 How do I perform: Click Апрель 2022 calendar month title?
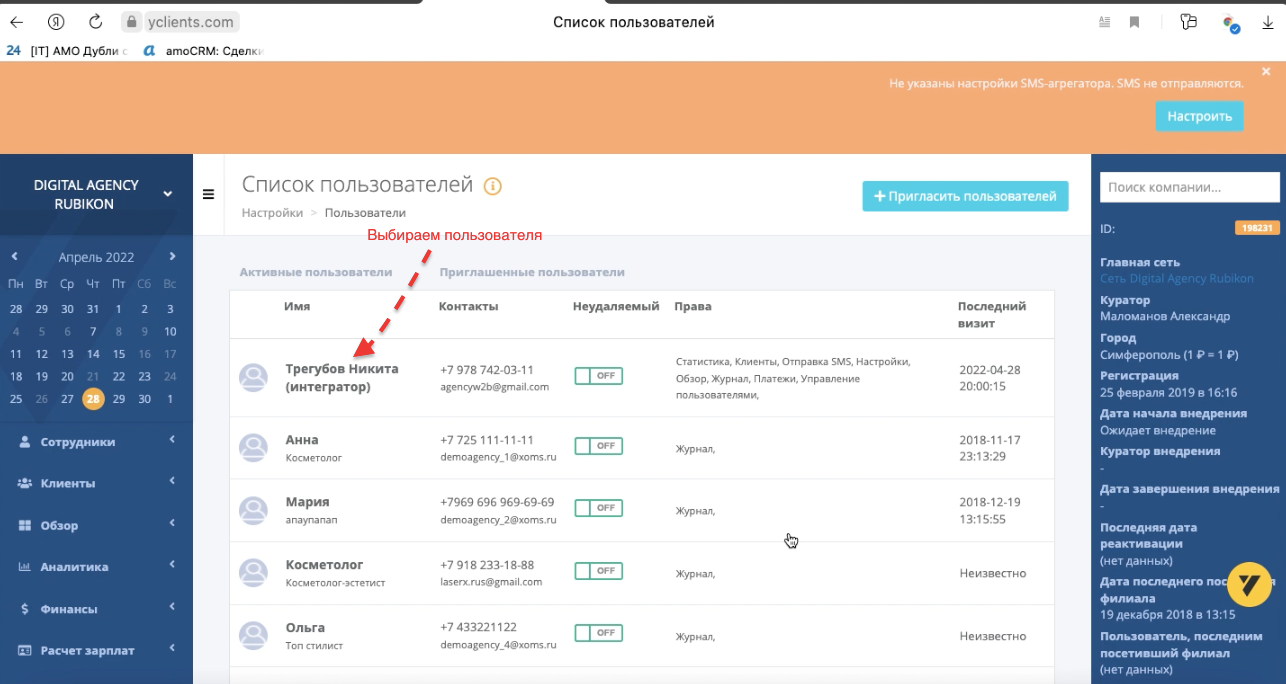(x=94, y=257)
